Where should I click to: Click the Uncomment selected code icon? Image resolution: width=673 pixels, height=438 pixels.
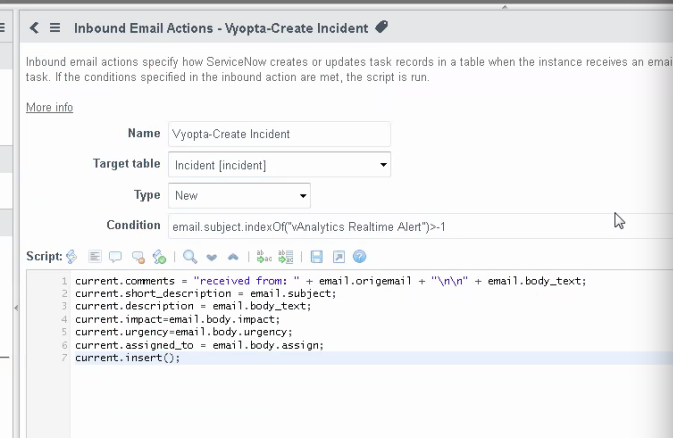(x=138, y=257)
